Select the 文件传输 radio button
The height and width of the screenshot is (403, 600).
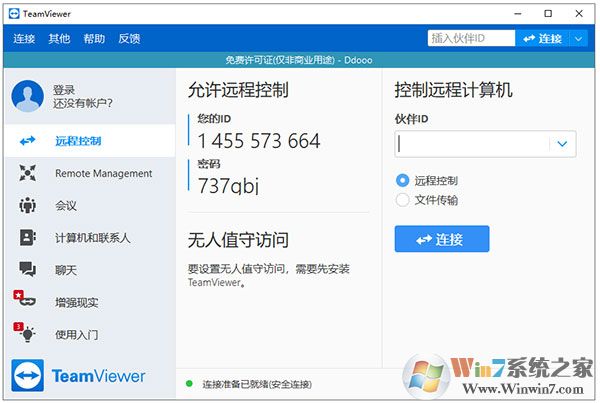coord(403,200)
